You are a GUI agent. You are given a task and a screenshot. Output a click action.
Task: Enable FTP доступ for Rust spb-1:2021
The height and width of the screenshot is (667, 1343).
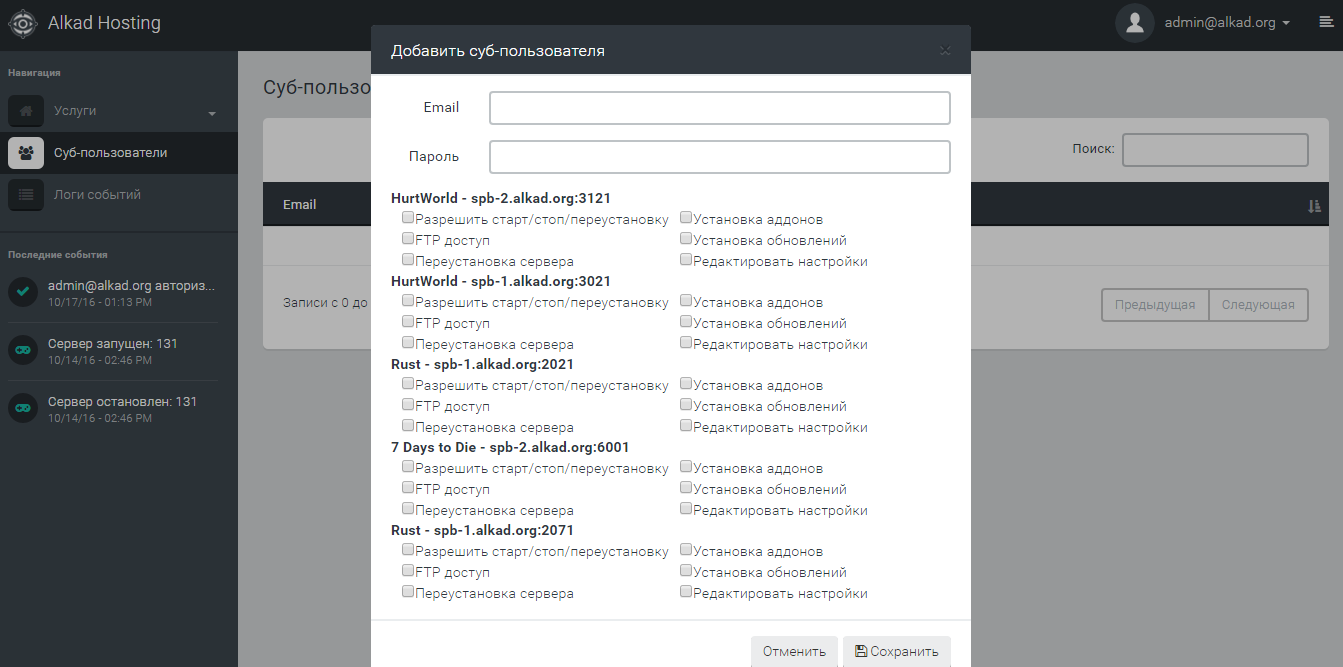tap(408, 404)
